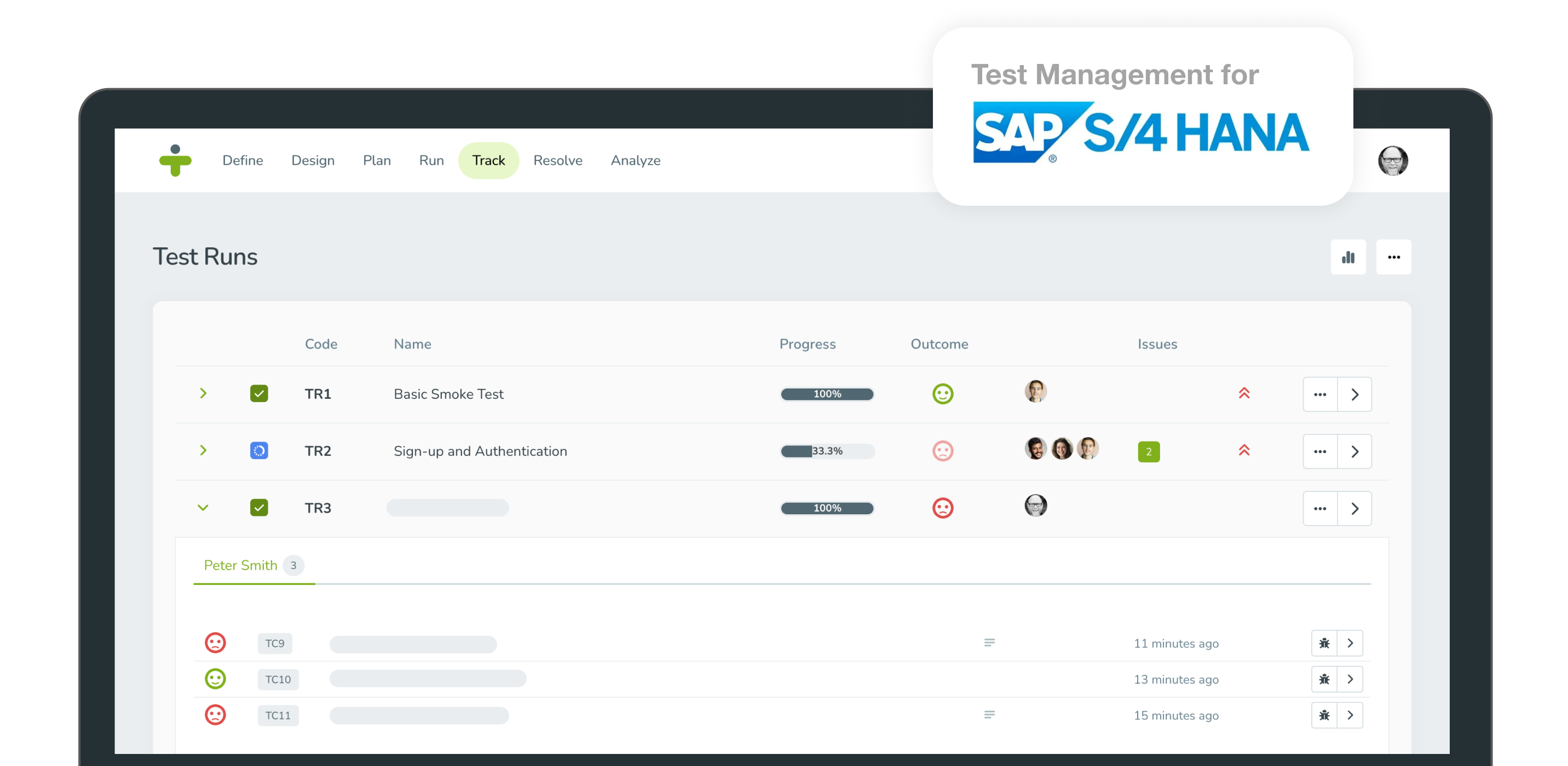This screenshot has width=1568, height=766.
Task: Click the '15 minutes ago' timestamp
Action: point(1175,716)
